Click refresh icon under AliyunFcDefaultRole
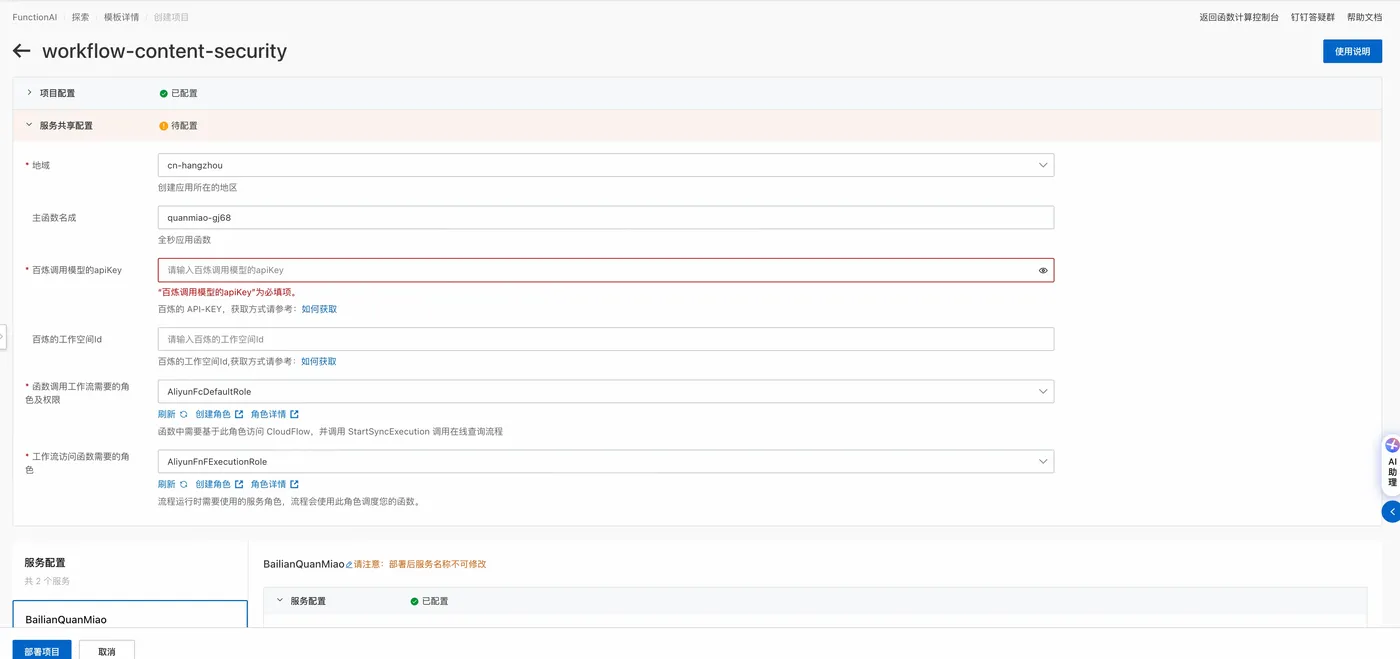 (184, 414)
